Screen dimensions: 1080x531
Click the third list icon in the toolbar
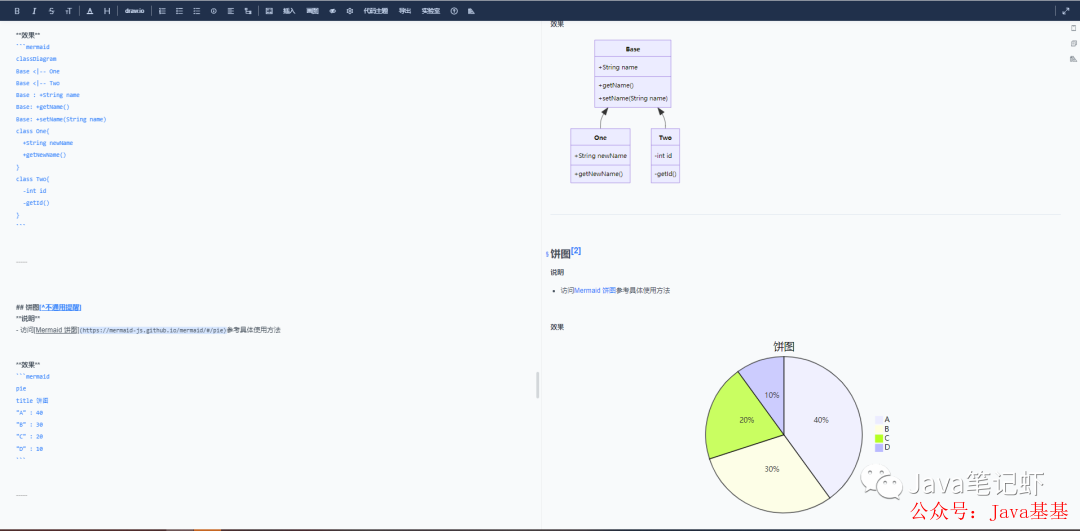point(197,11)
